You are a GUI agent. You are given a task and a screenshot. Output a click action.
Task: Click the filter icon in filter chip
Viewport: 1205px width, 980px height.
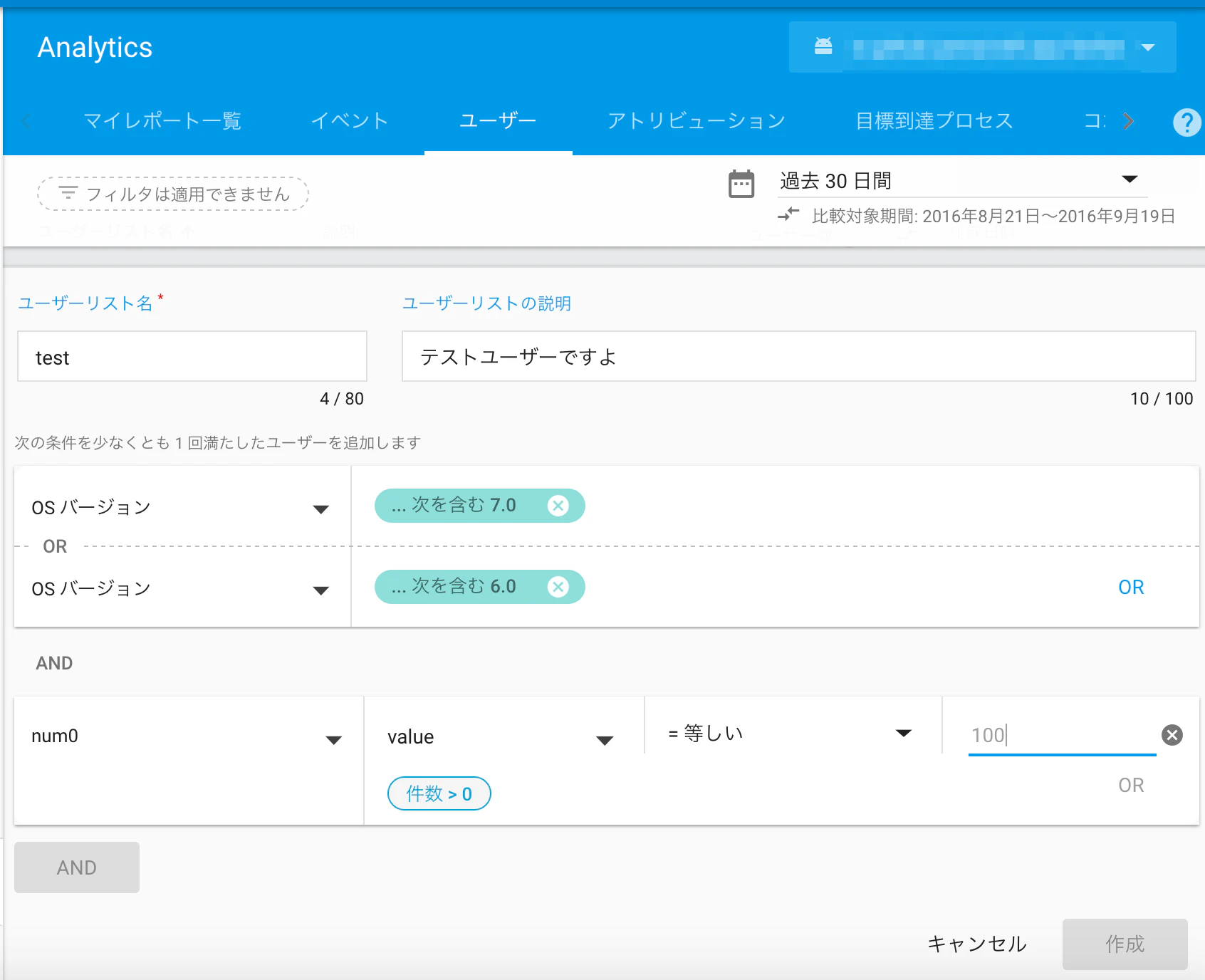[68, 192]
